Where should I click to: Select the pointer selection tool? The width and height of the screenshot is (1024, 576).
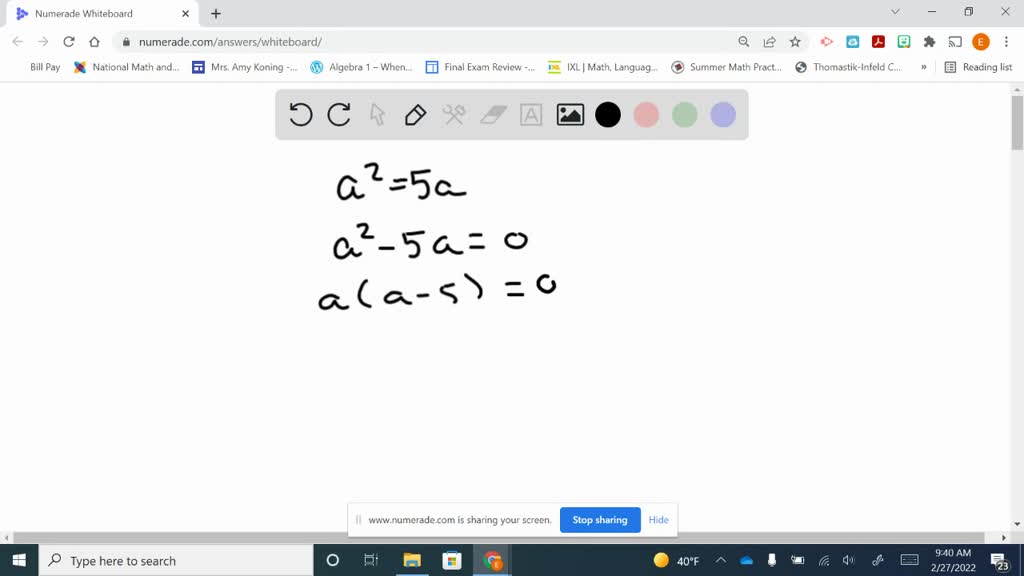coord(377,114)
